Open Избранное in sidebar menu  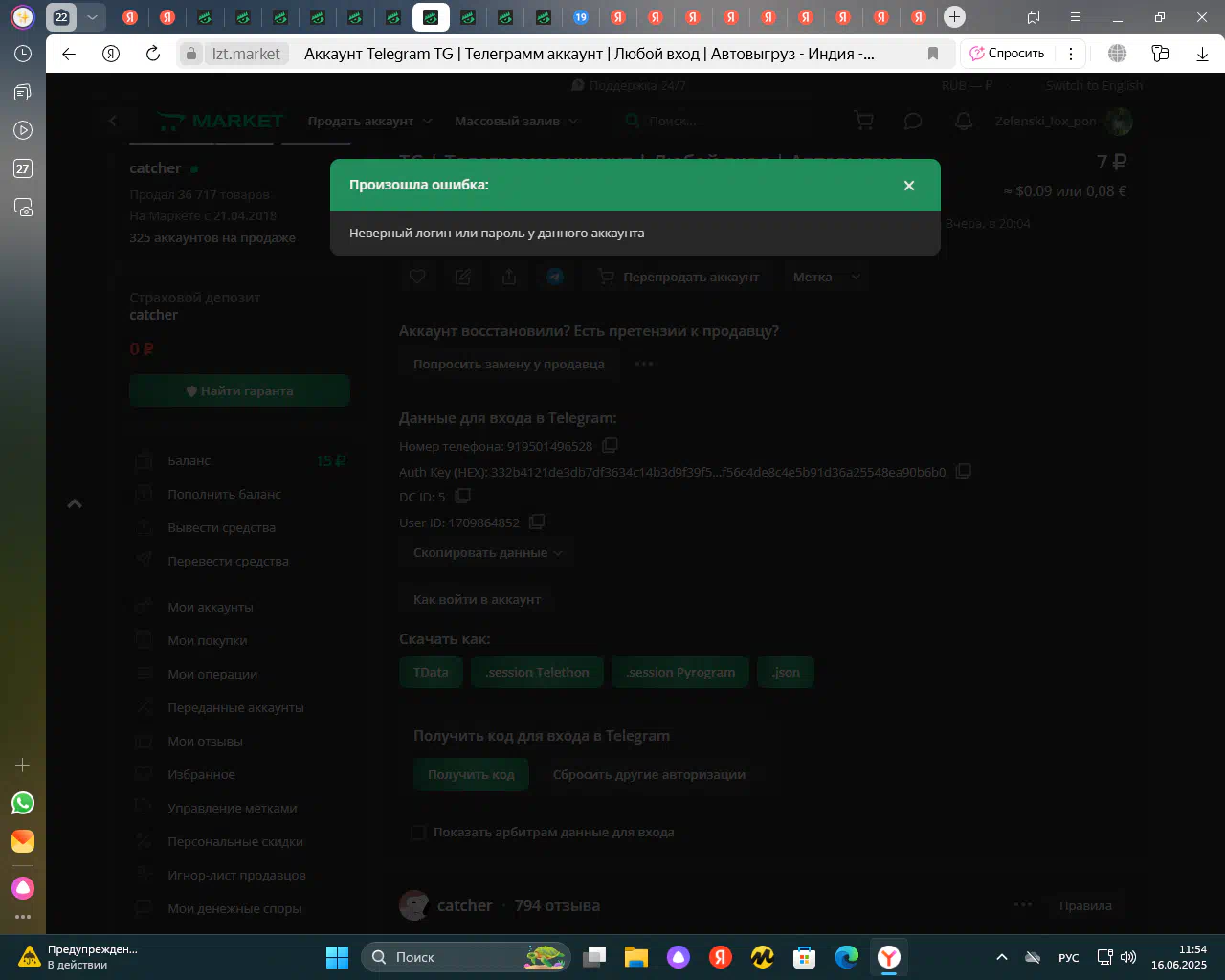coord(201,774)
